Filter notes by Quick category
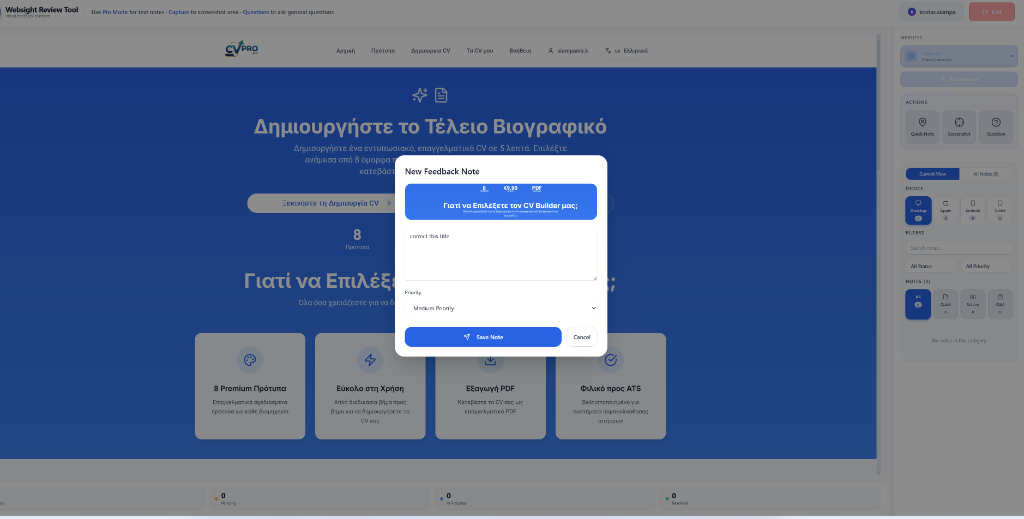This screenshot has width=1024, height=519. point(946,304)
